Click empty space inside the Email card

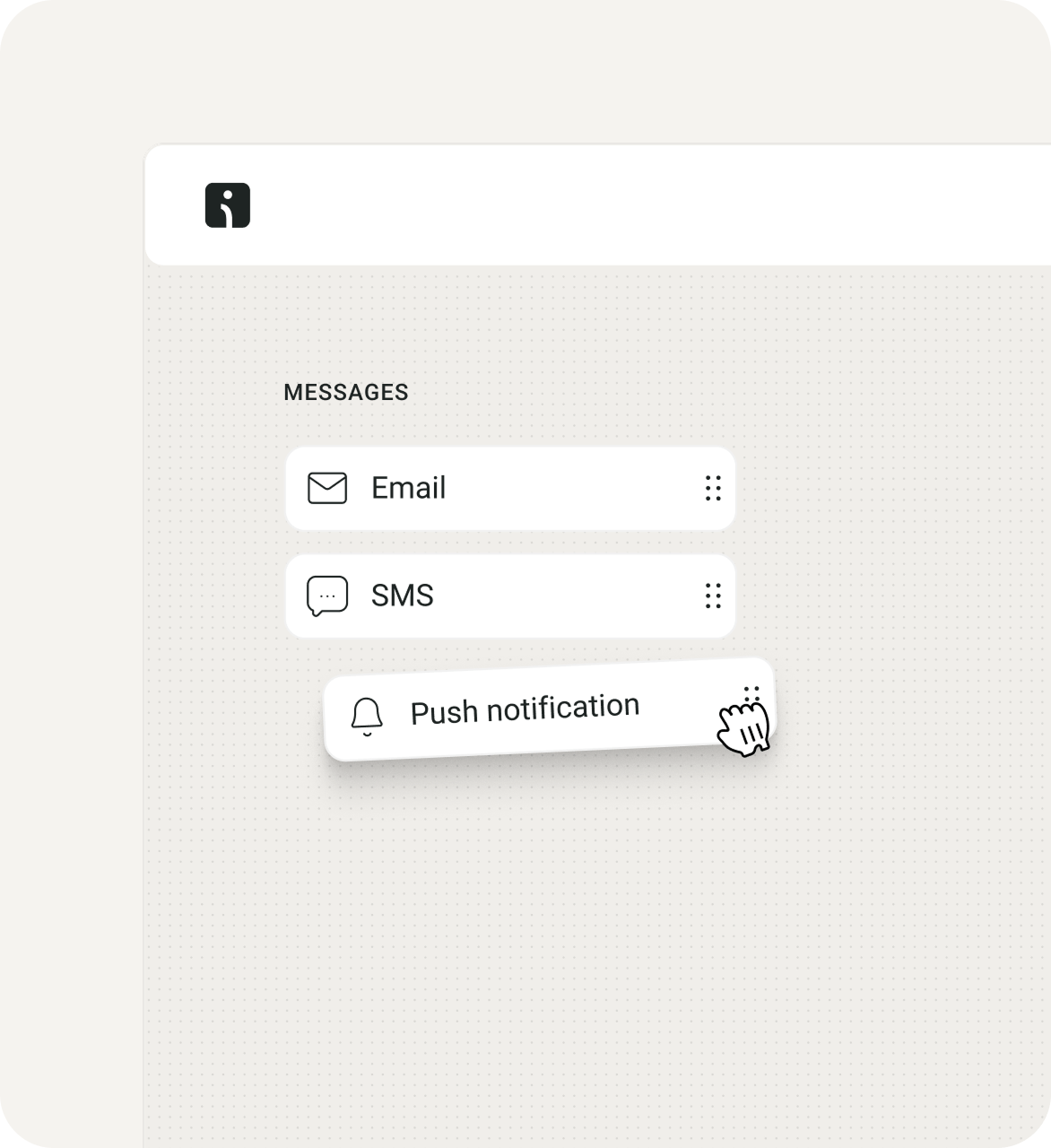tap(574, 489)
